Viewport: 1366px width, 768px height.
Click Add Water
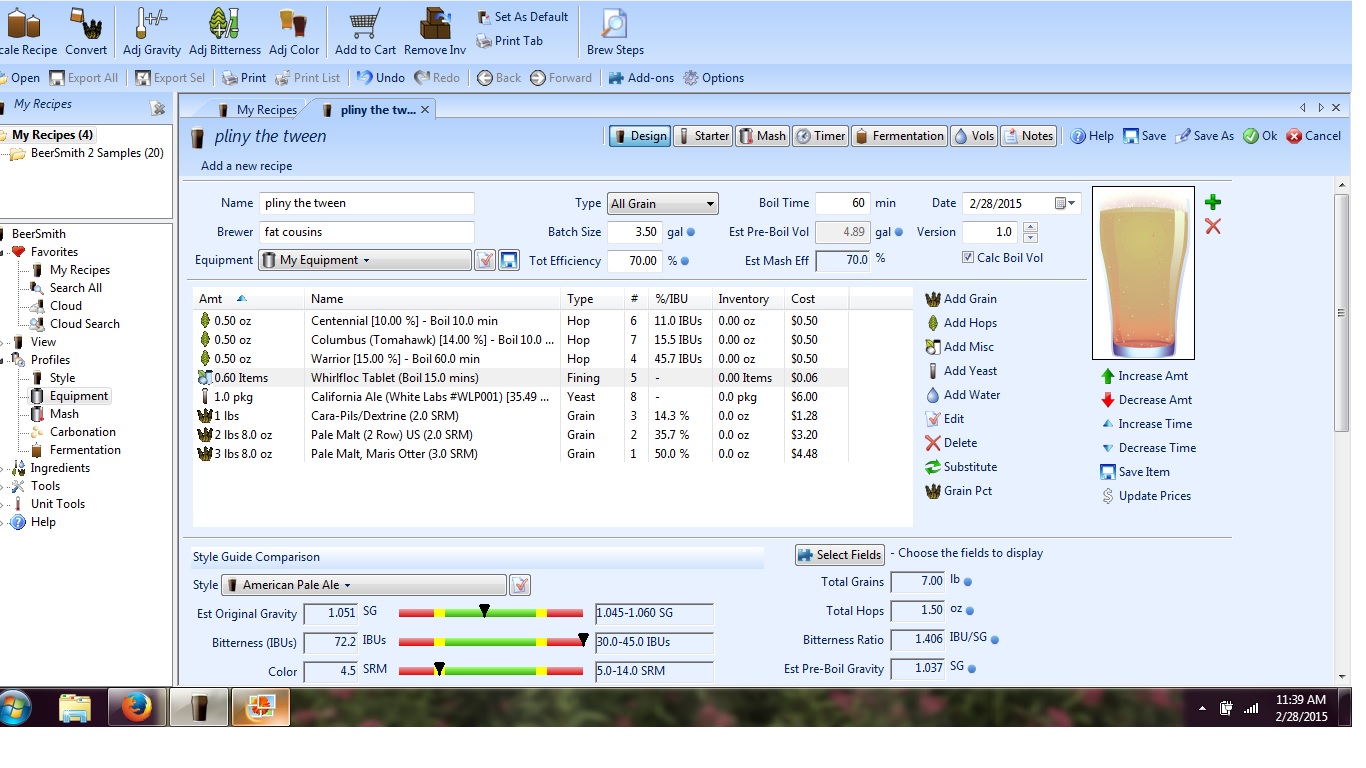point(963,395)
